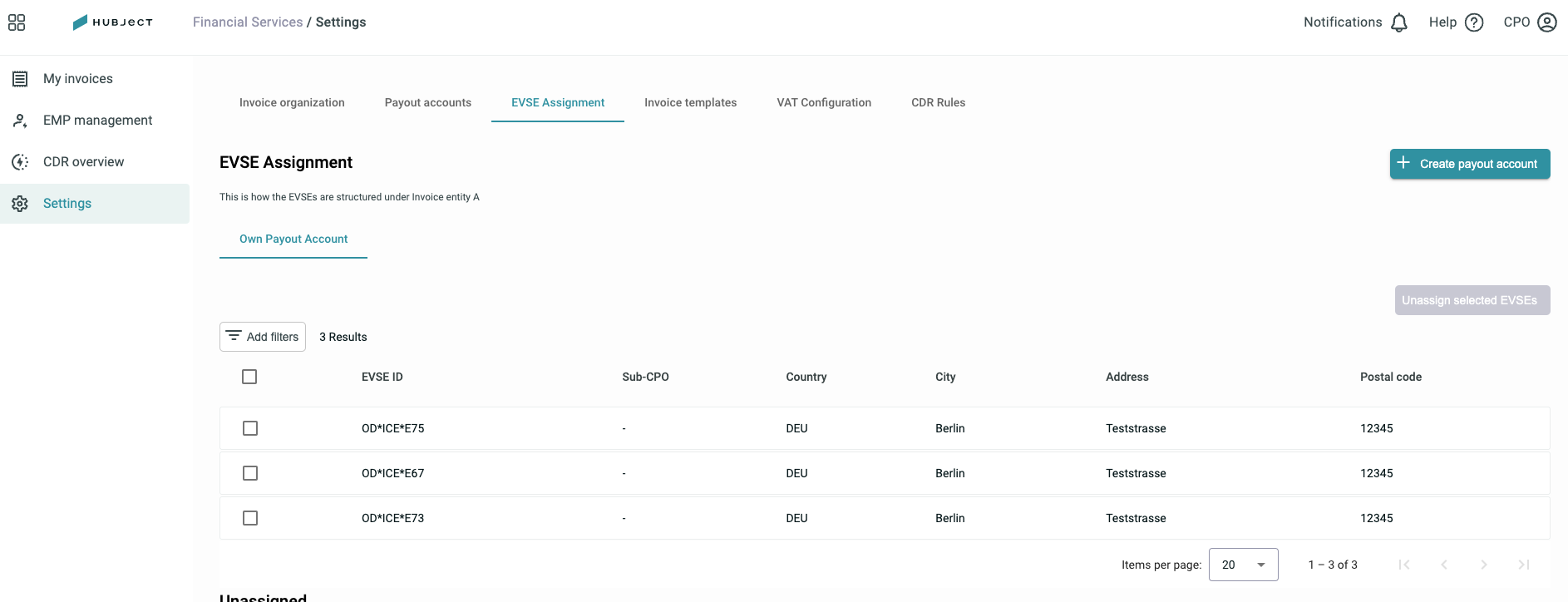Image resolution: width=1568 pixels, height=602 pixels.
Task: Toggle the select-all checkbox in table header
Action: [x=249, y=377]
